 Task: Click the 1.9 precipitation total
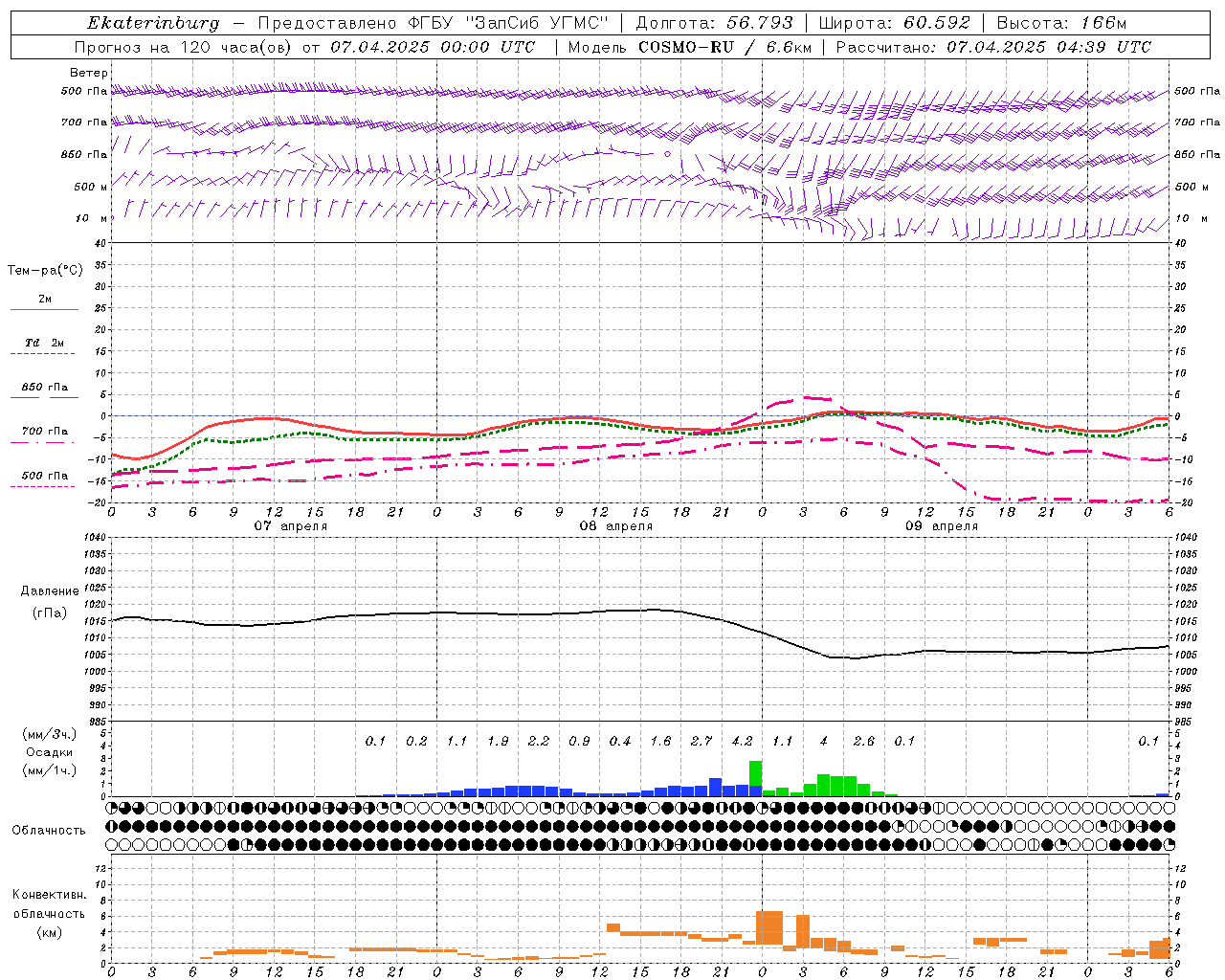(498, 741)
